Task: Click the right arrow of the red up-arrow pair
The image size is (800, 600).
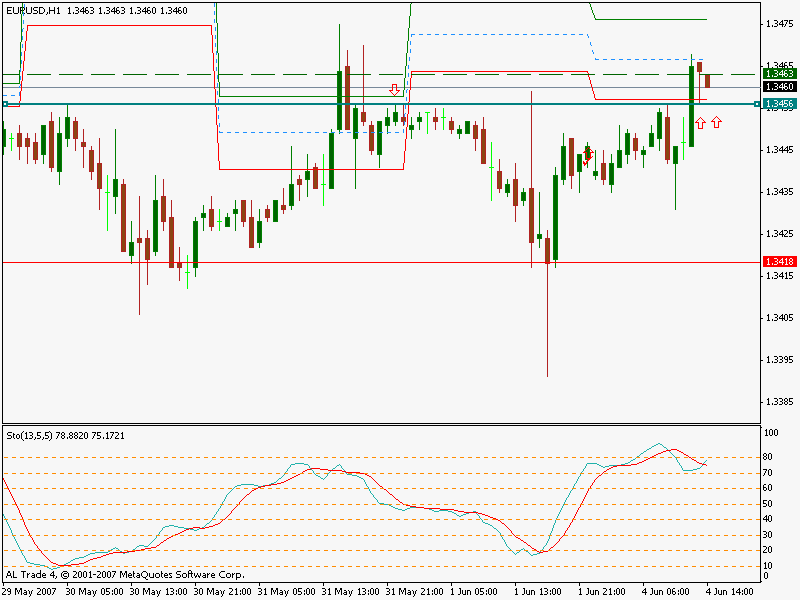Action: point(717,122)
